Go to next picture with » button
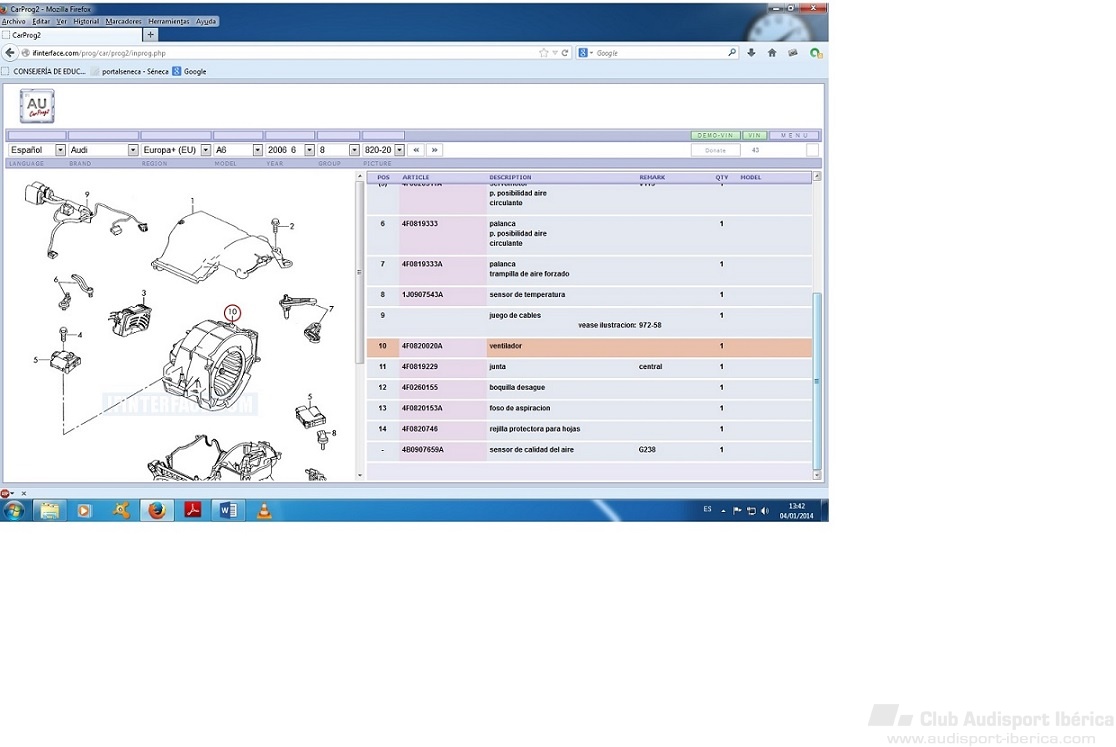 [x=434, y=150]
